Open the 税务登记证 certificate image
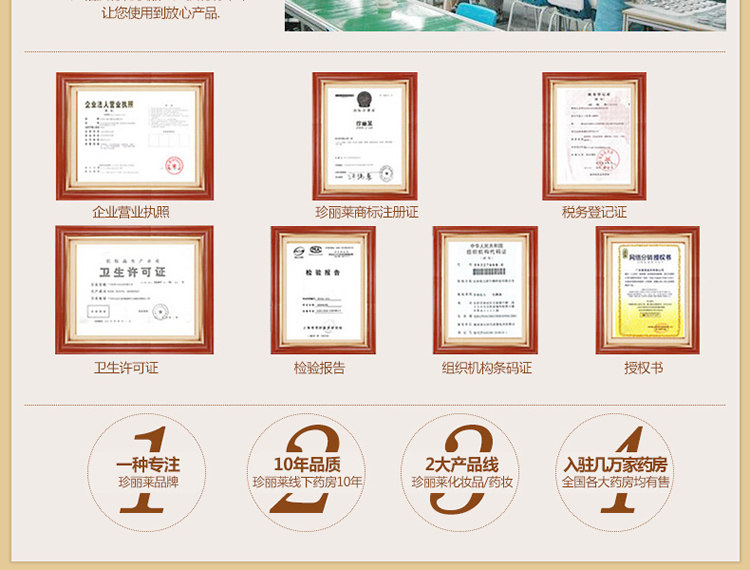 pos(594,136)
